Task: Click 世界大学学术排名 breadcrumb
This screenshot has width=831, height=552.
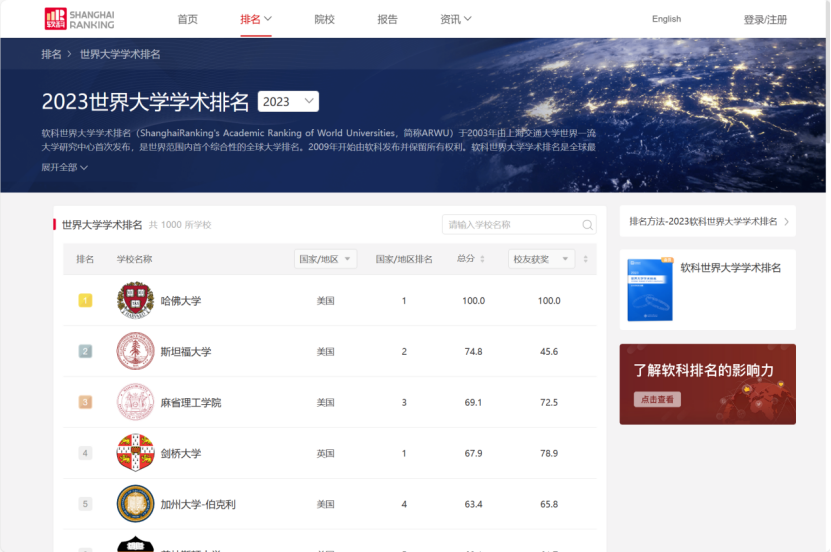Action: pos(120,54)
